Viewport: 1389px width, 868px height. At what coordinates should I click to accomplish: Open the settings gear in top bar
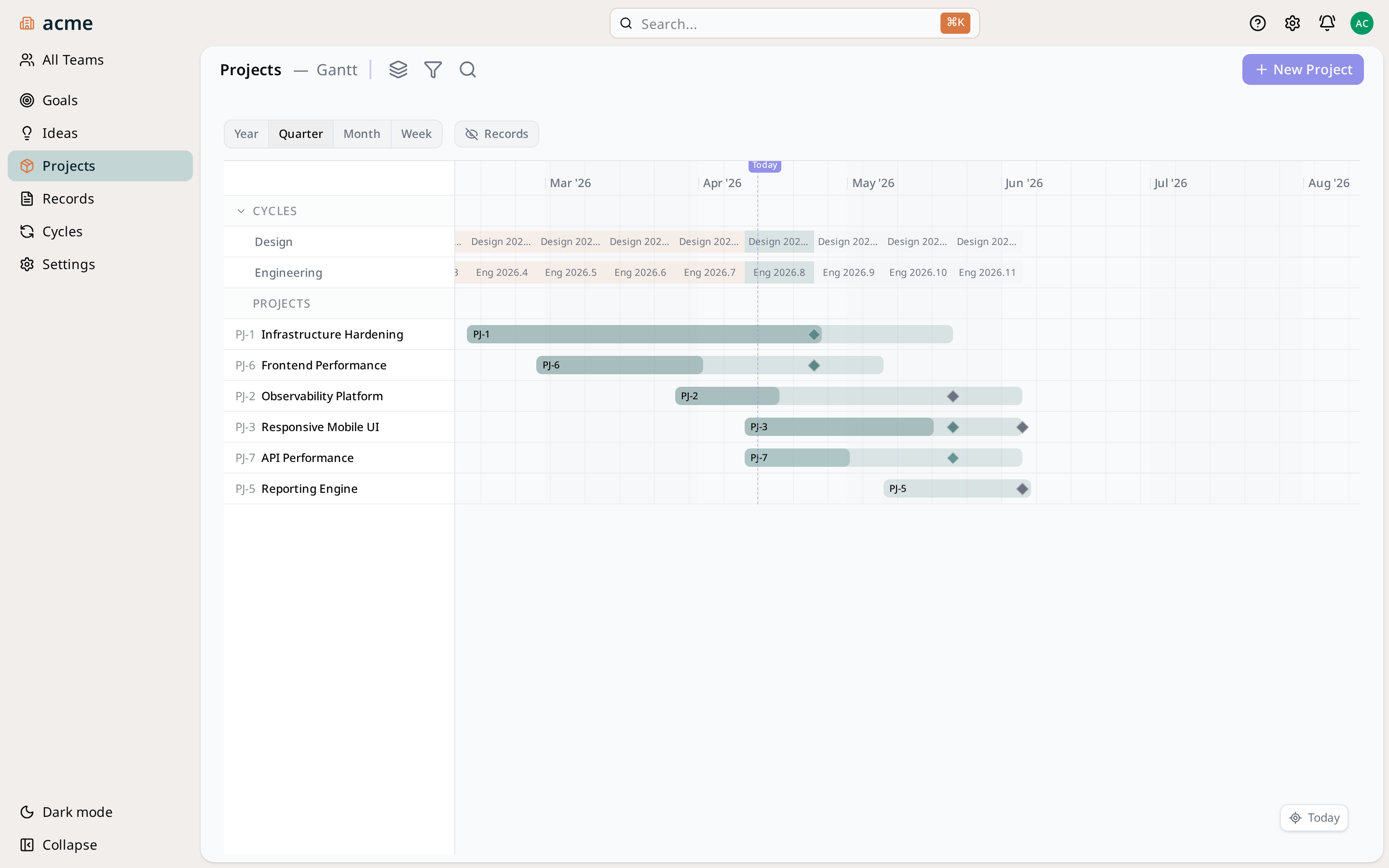coord(1293,23)
